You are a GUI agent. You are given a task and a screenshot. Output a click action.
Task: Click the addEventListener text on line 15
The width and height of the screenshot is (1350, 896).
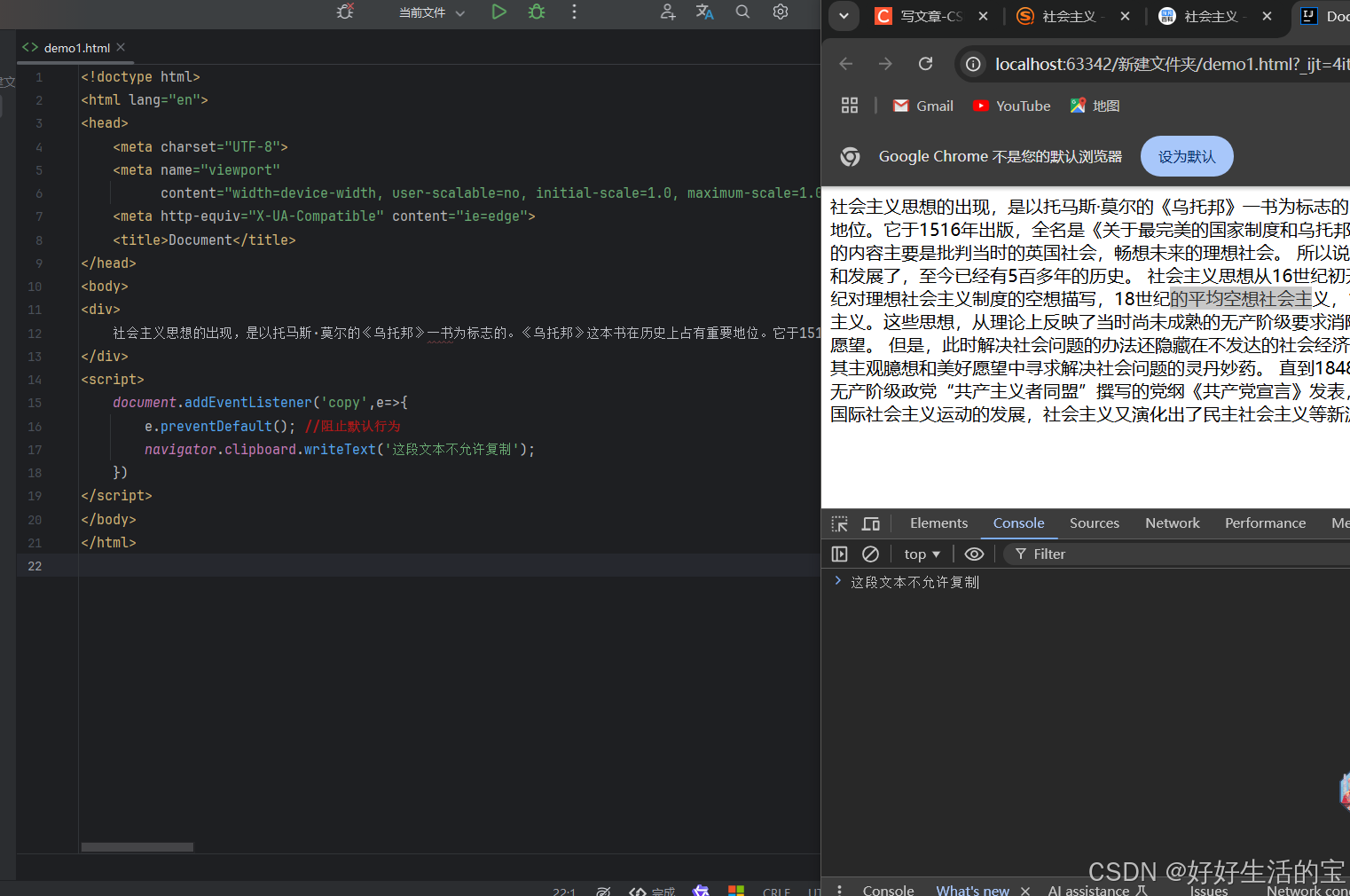pyautogui.click(x=248, y=403)
